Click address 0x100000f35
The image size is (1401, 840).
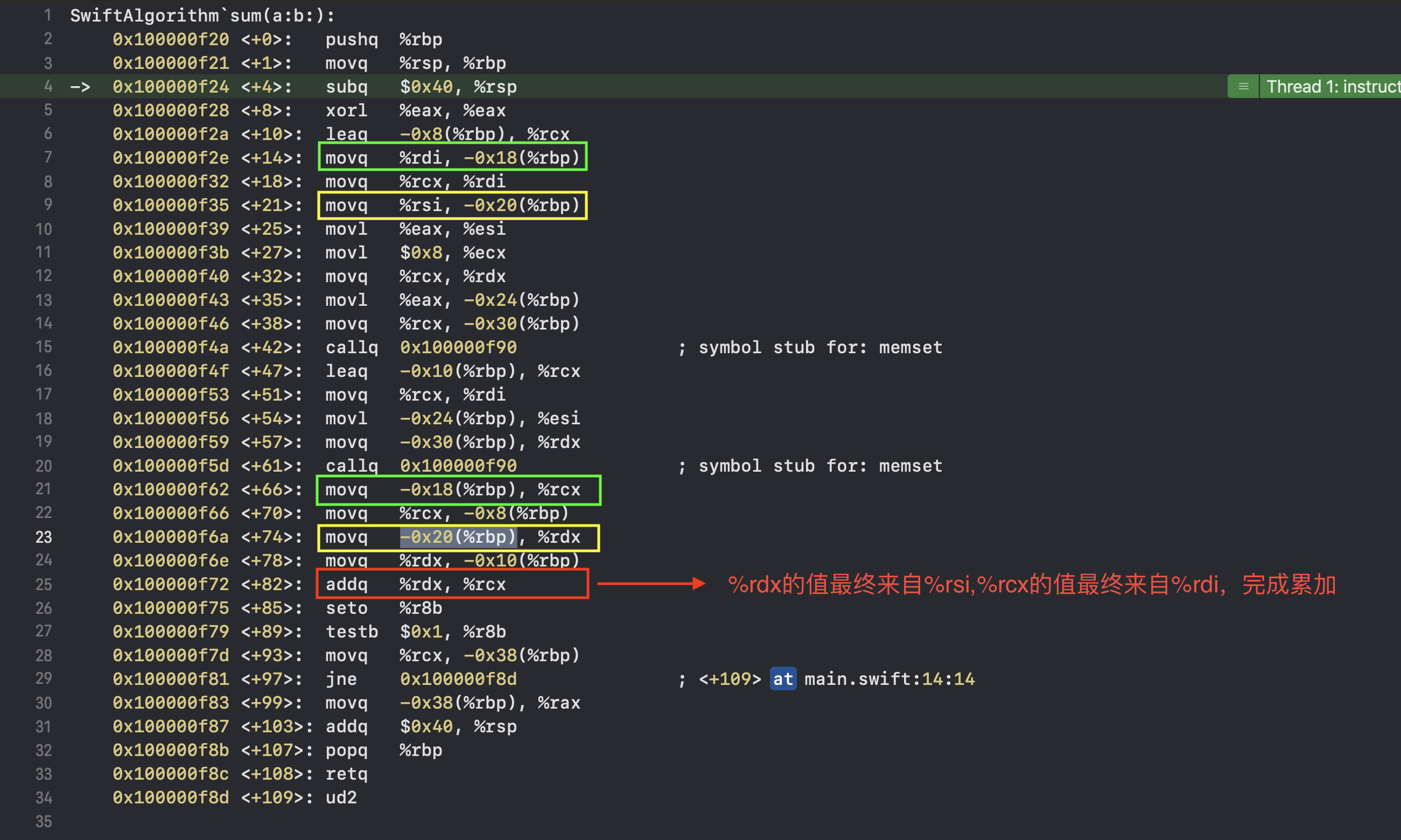pos(171,205)
